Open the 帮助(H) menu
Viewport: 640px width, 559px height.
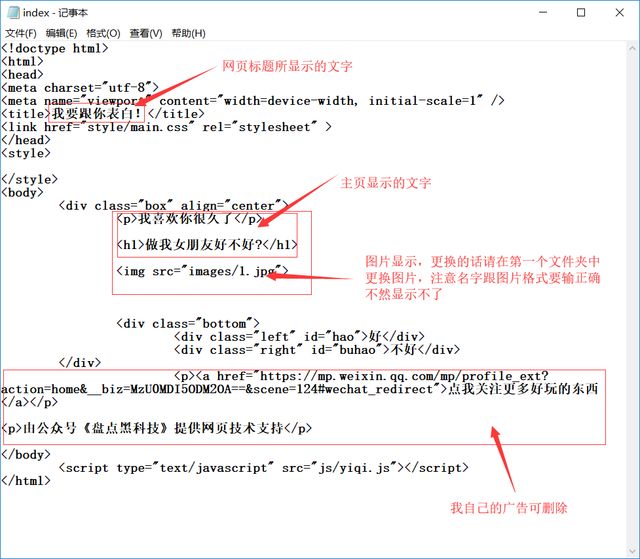pos(188,33)
